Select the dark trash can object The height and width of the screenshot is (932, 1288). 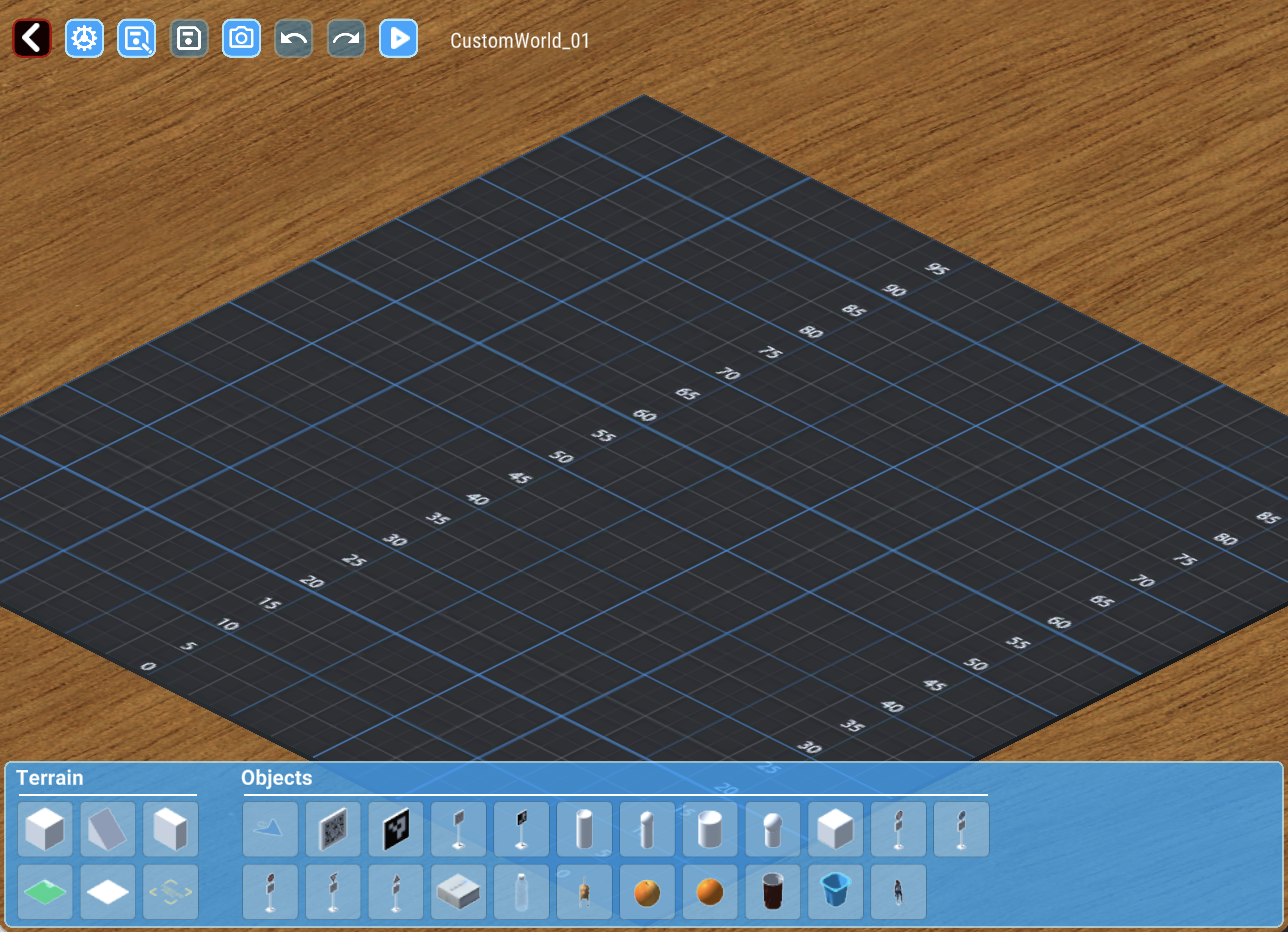773,891
